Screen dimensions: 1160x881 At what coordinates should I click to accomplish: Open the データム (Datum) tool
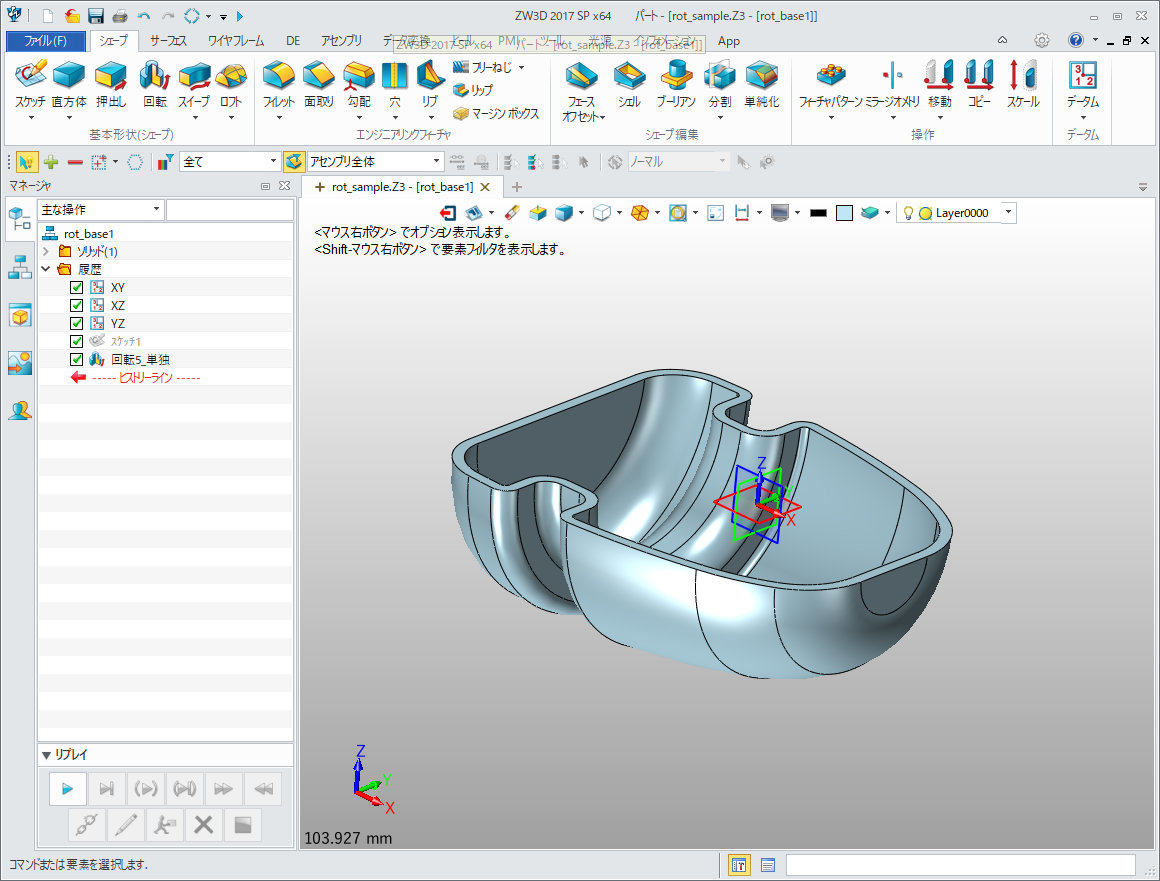tap(1082, 84)
